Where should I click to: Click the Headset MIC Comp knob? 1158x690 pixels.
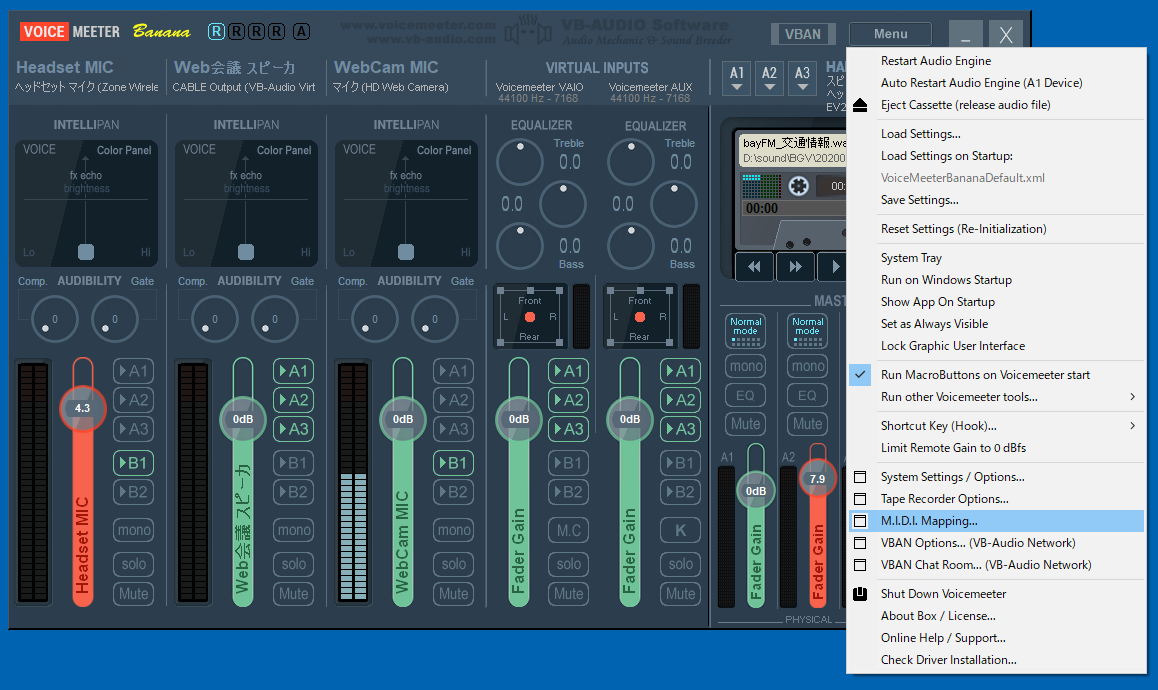pos(55,319)
